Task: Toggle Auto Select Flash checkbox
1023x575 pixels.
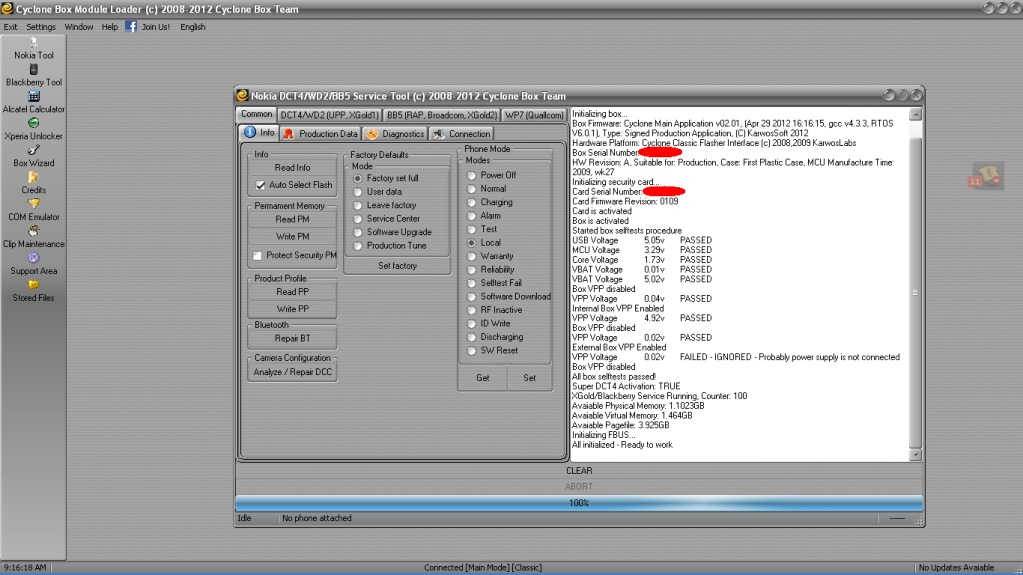Action: 260,185
